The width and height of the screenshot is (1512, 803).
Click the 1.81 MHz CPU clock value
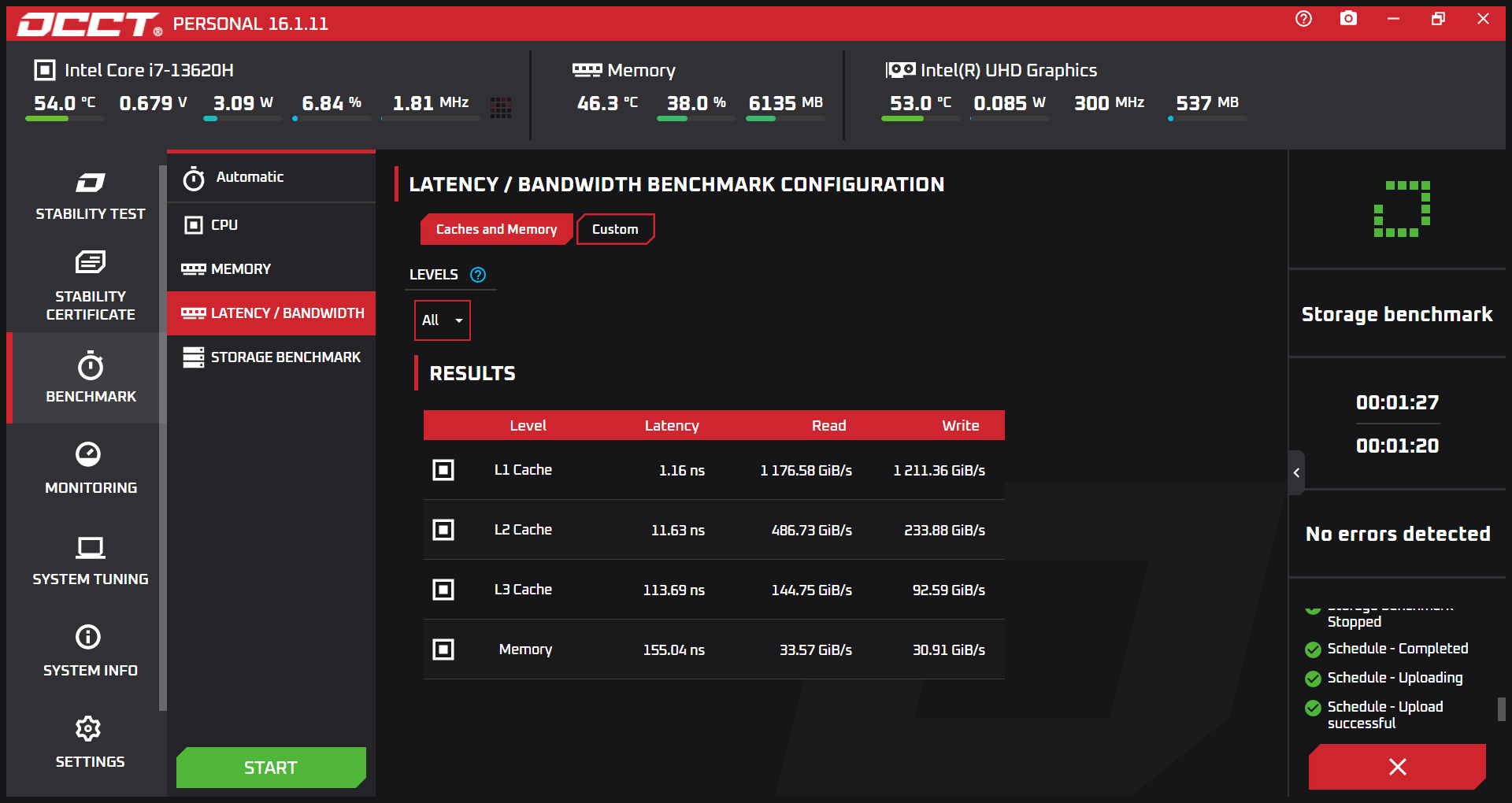point(431,103)
